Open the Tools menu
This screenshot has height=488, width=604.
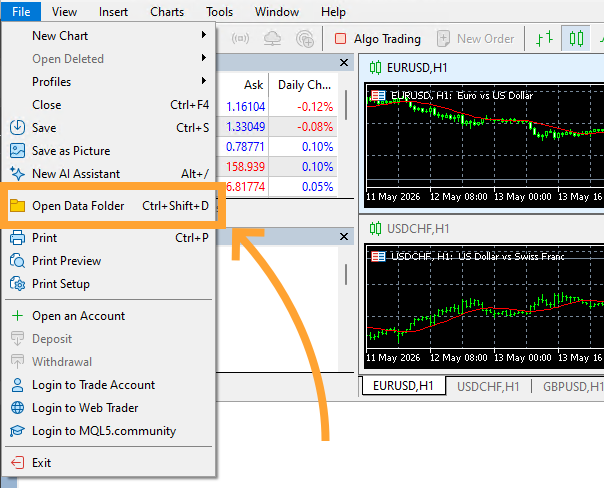pos(219,12)
